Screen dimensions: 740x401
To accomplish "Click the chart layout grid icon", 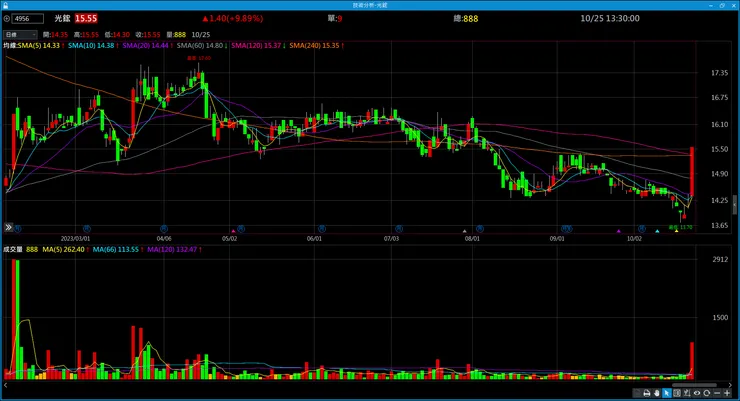I will pyautogui.click(x=677, y=393).
